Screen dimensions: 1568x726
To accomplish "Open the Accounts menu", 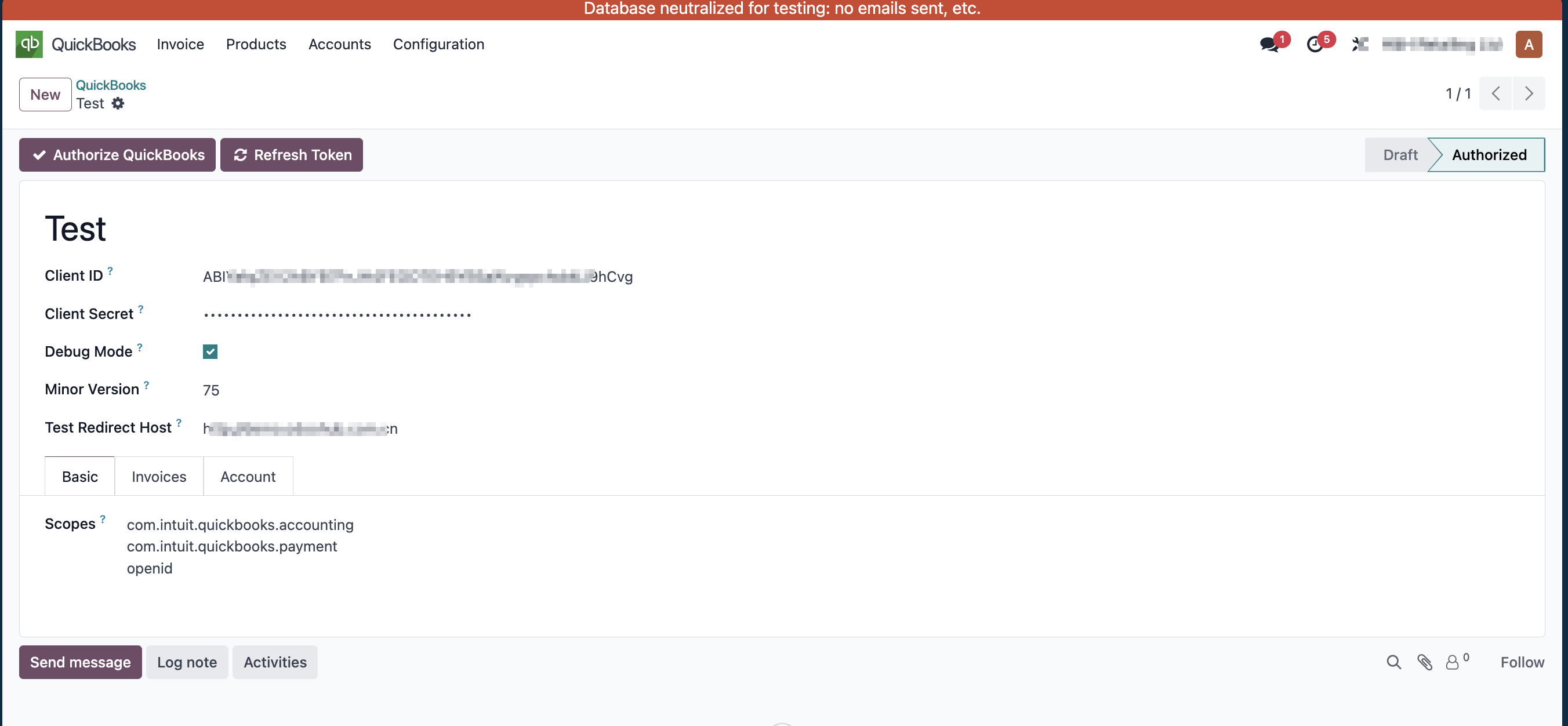I will [339, 45].
